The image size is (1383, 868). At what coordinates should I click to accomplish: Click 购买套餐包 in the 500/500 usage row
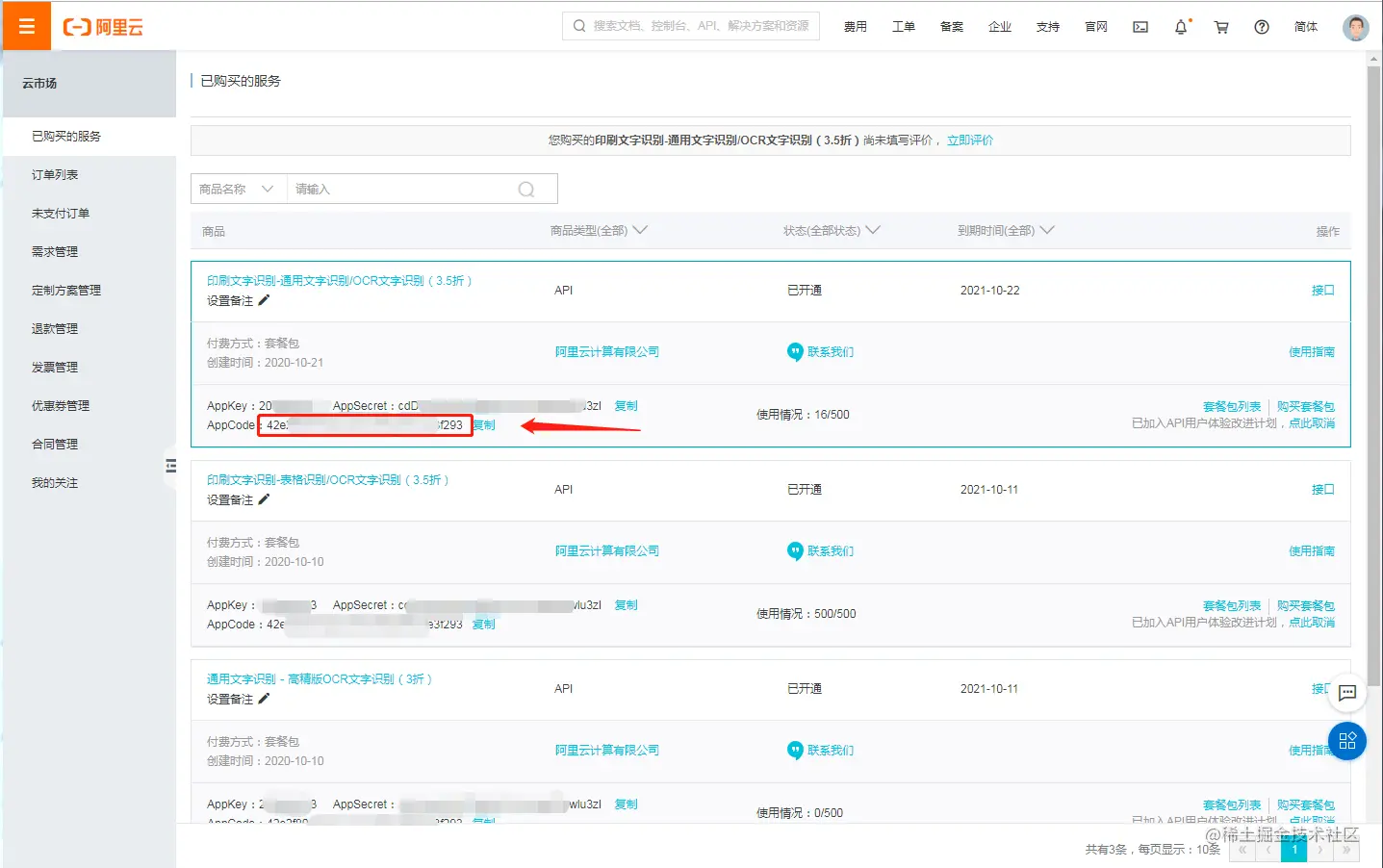(1306, 606)
